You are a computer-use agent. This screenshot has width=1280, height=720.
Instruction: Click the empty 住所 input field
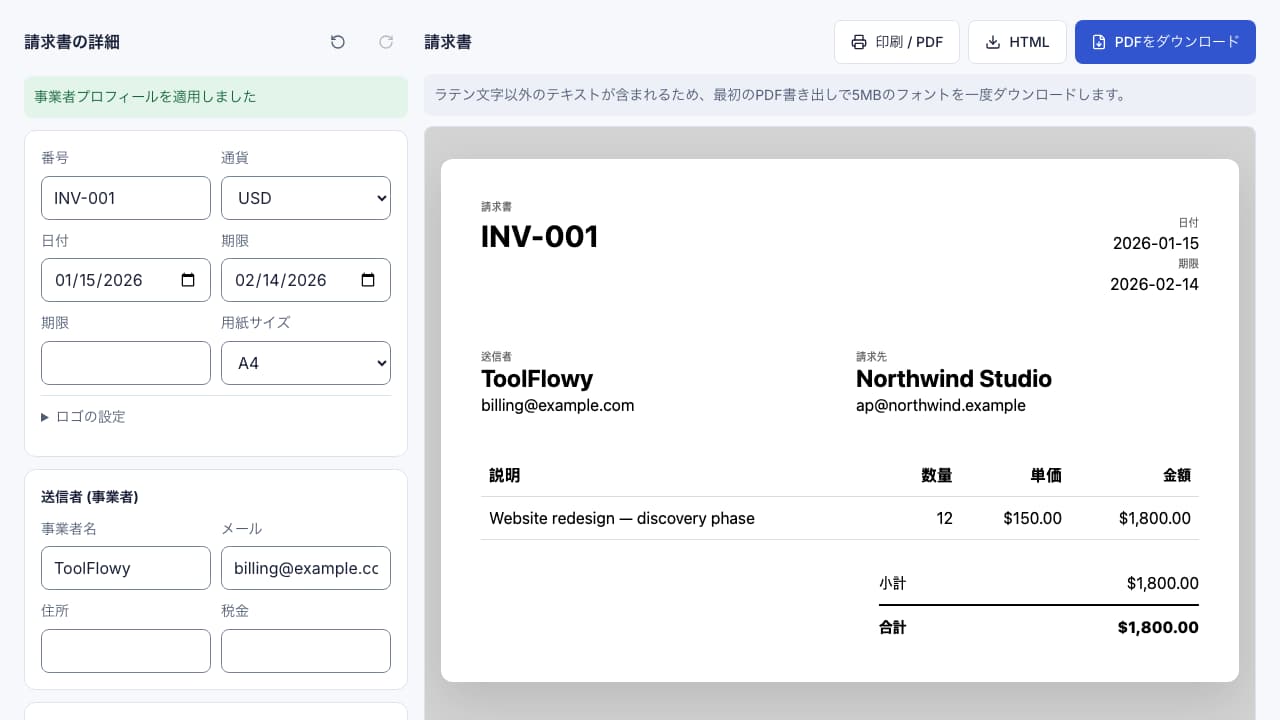coord(126,651)
